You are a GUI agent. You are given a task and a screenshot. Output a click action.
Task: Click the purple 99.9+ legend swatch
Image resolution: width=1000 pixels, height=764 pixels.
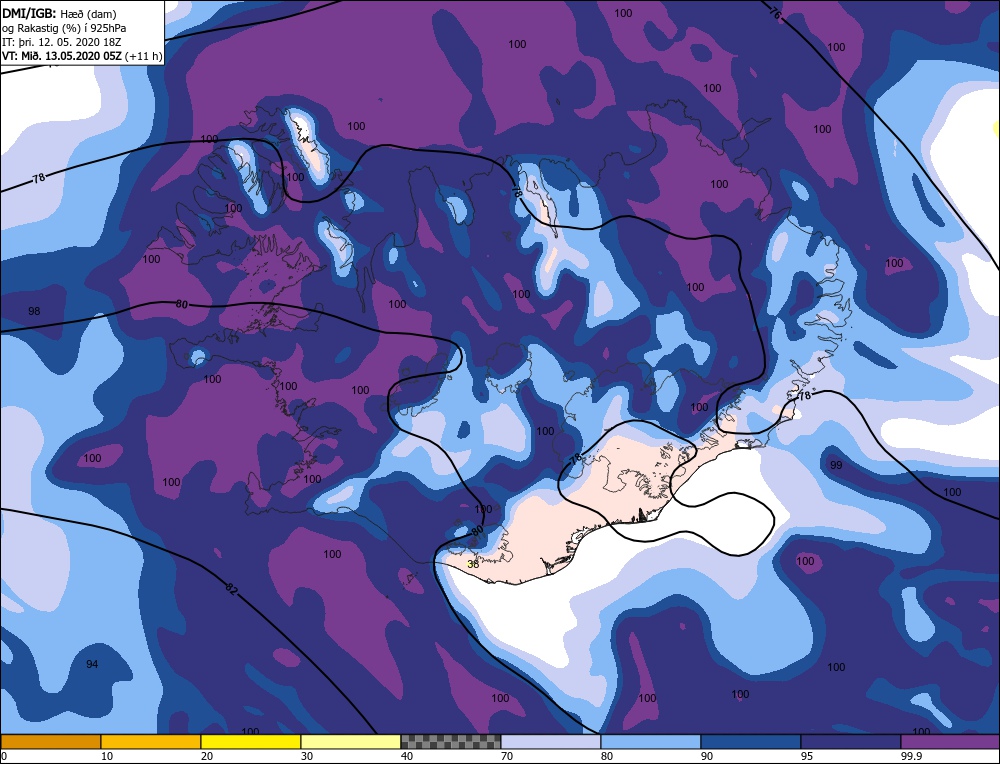click(950, 742)
